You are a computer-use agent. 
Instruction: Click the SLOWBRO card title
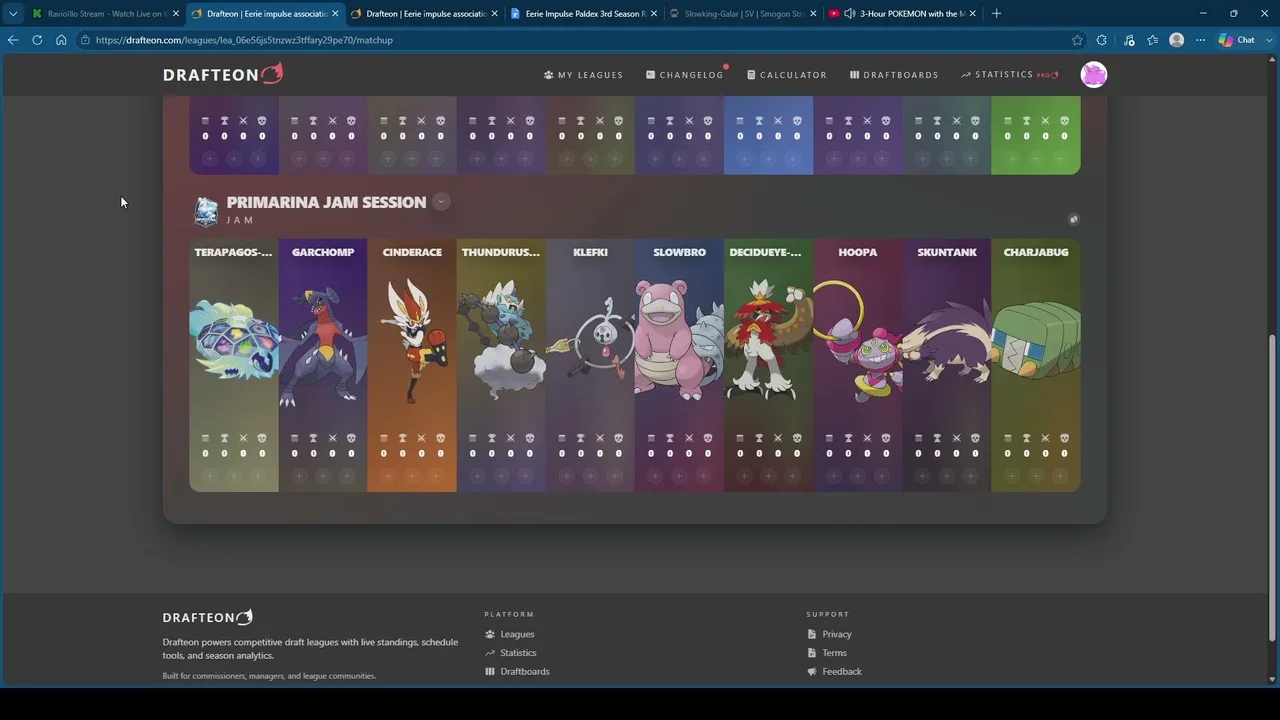click(x=679, y=252)
